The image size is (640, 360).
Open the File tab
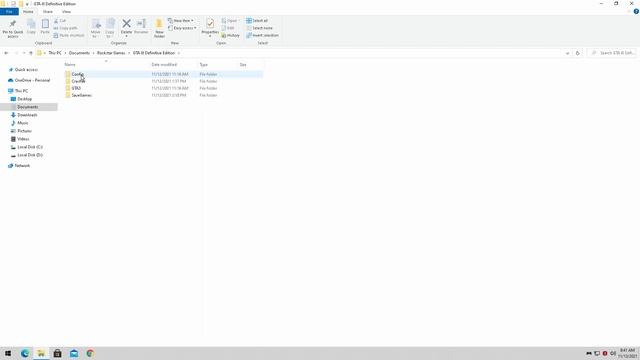(x=9, y=12)
